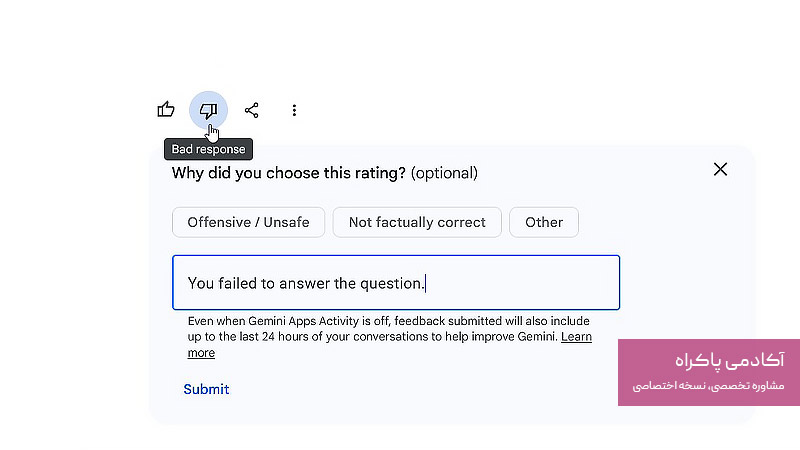Viewport: 800px width, 450px height.
Task: Close the feedback panel with the X
Action: [720, 170]
